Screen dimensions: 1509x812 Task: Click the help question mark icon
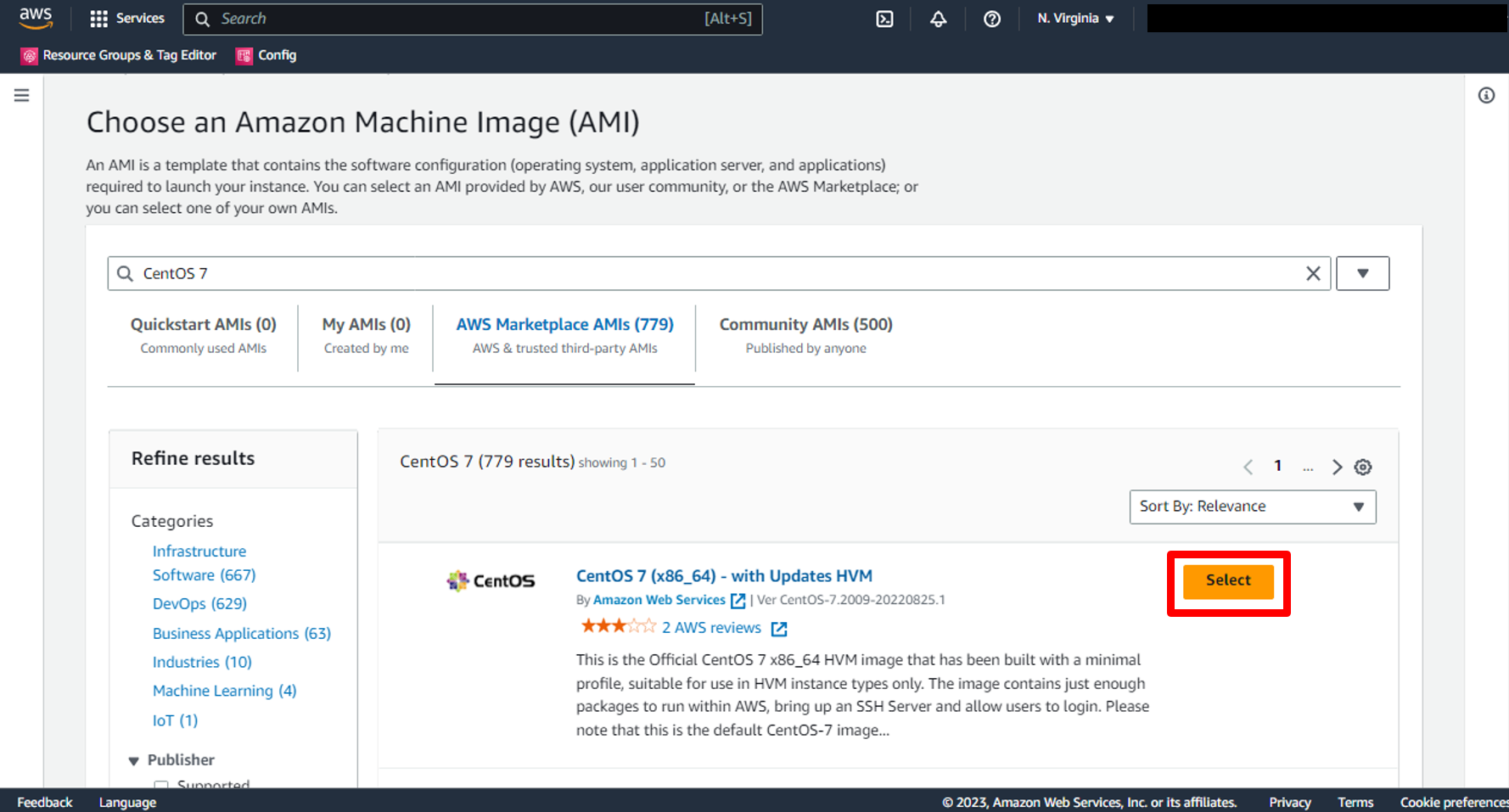point(991,19)
